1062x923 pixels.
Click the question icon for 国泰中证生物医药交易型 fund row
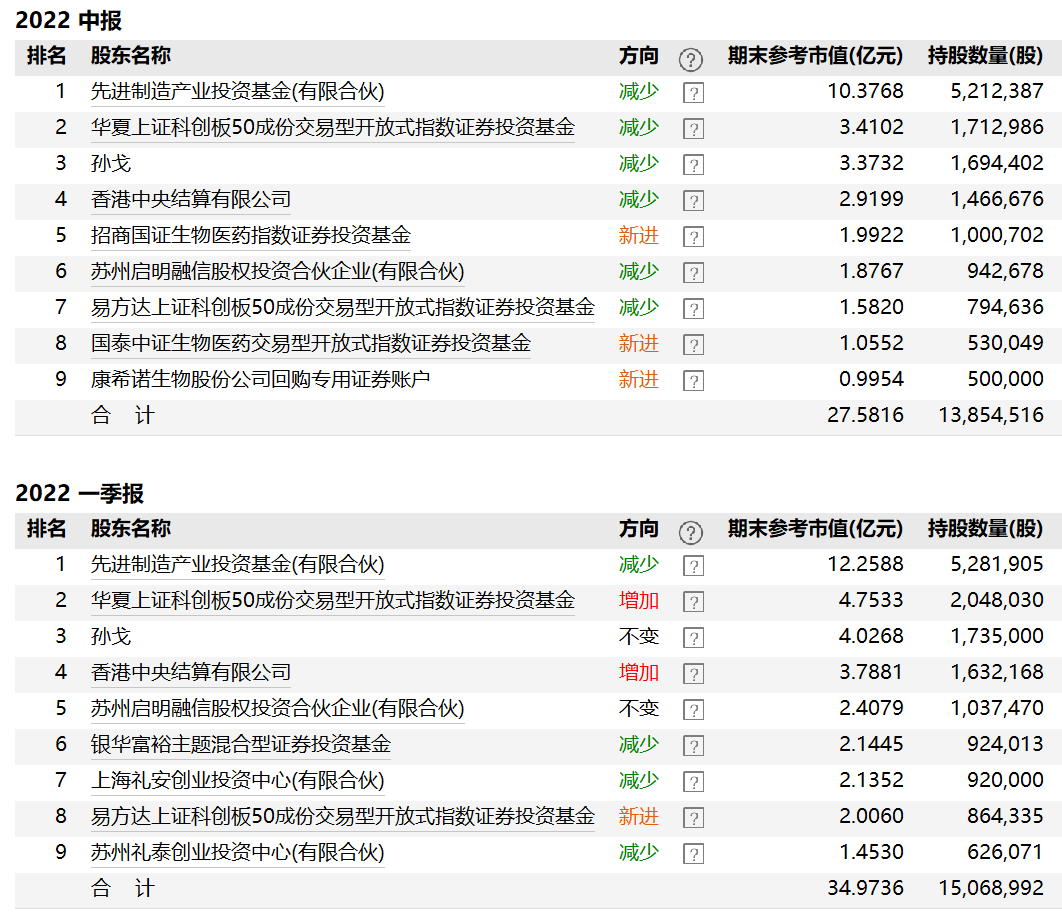(x=693, y=345)
